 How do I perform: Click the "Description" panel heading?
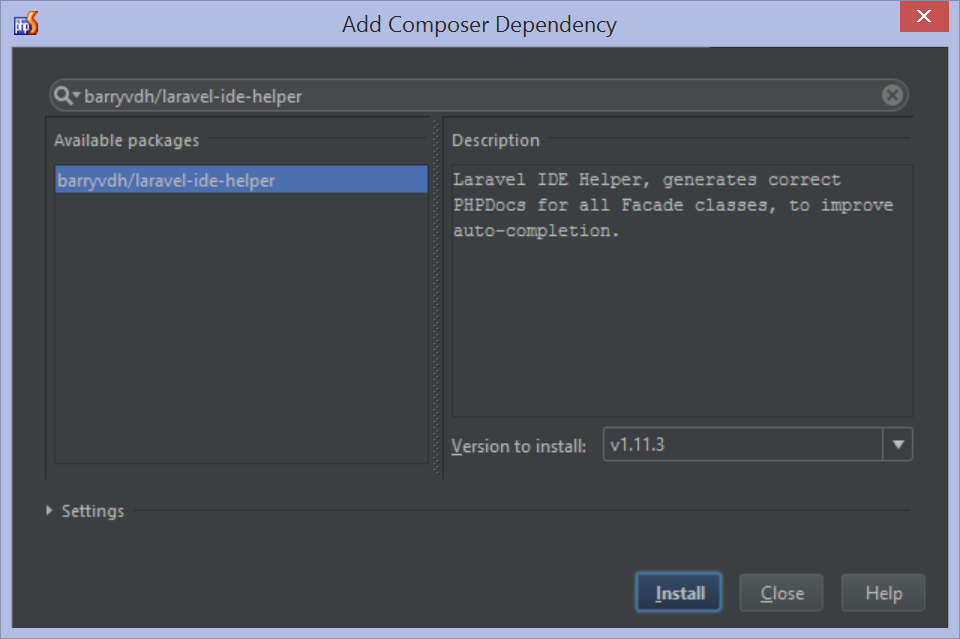click(495, 141)
